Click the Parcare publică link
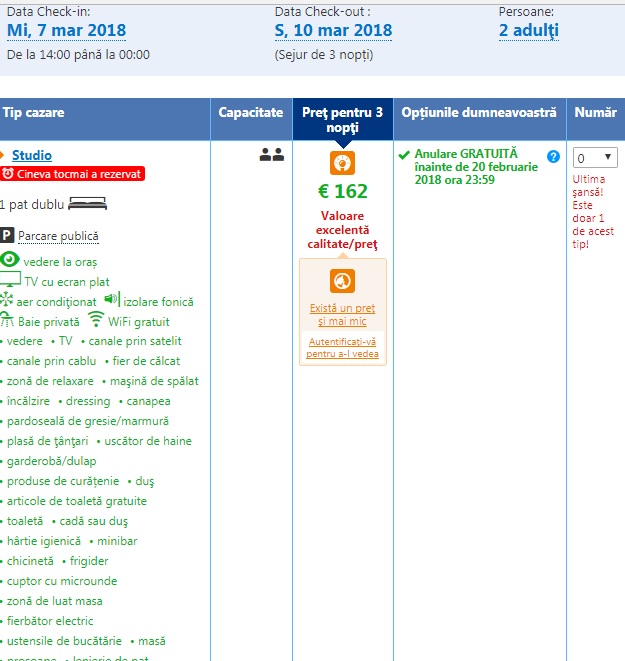The width and height of the screenshot is (625, 661). click(58, 236)
